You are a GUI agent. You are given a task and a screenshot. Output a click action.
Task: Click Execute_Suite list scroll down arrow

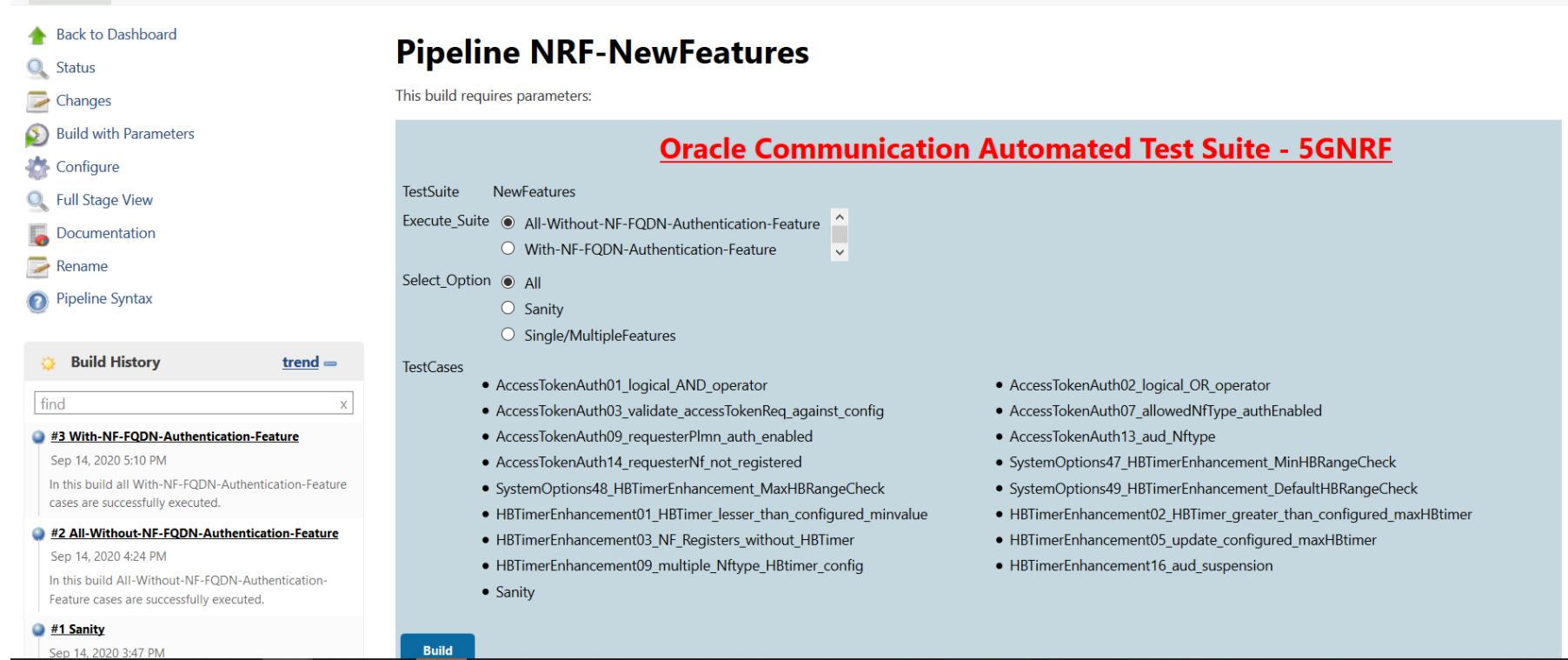point(840,252)
